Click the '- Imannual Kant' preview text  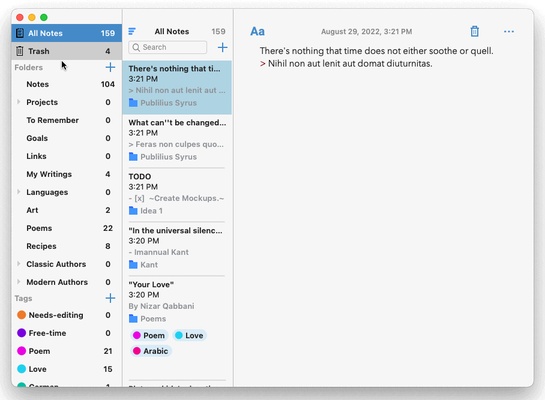coord(158,252)
